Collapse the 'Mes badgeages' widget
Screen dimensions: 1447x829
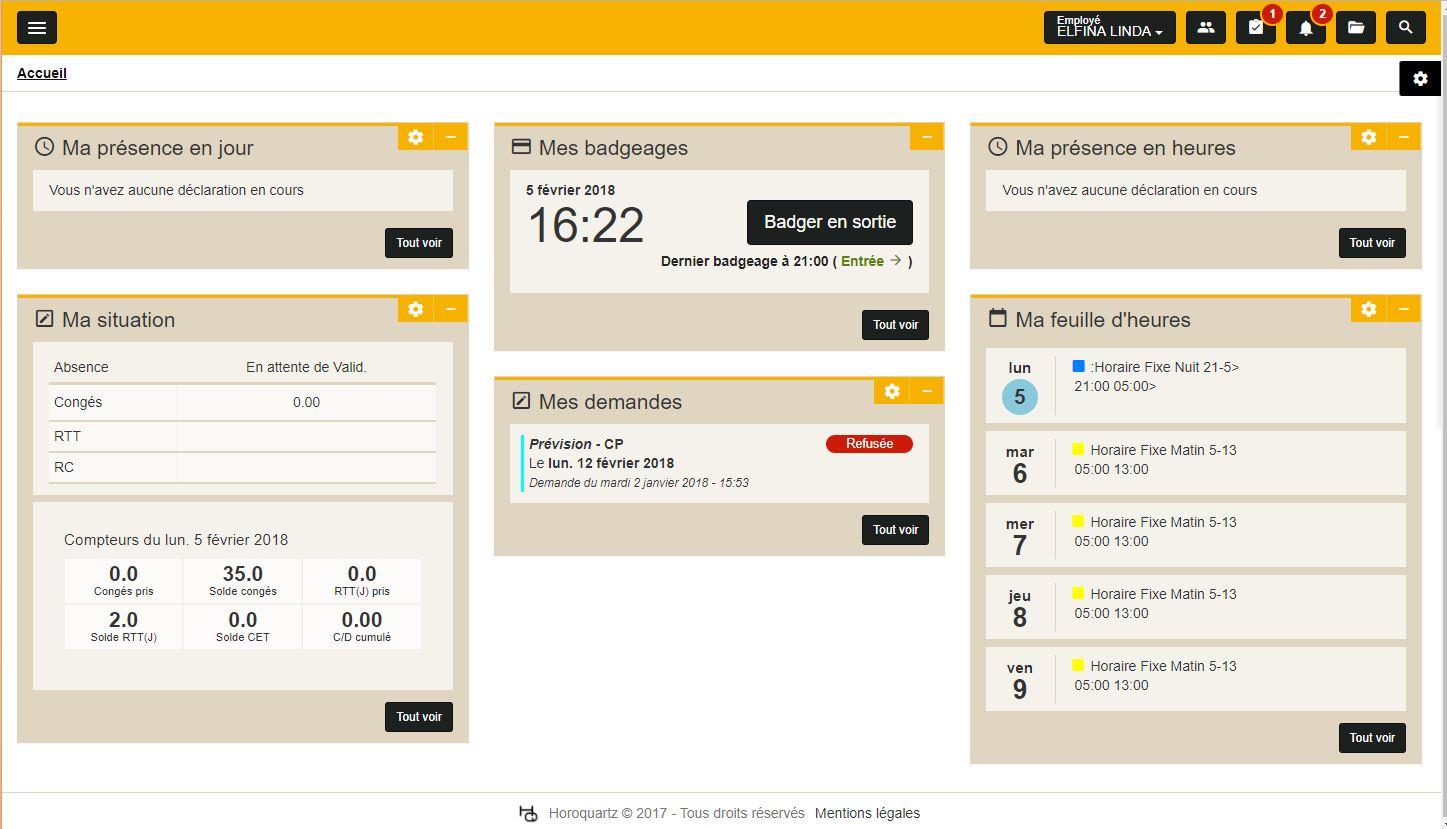[x=927, y=136]
